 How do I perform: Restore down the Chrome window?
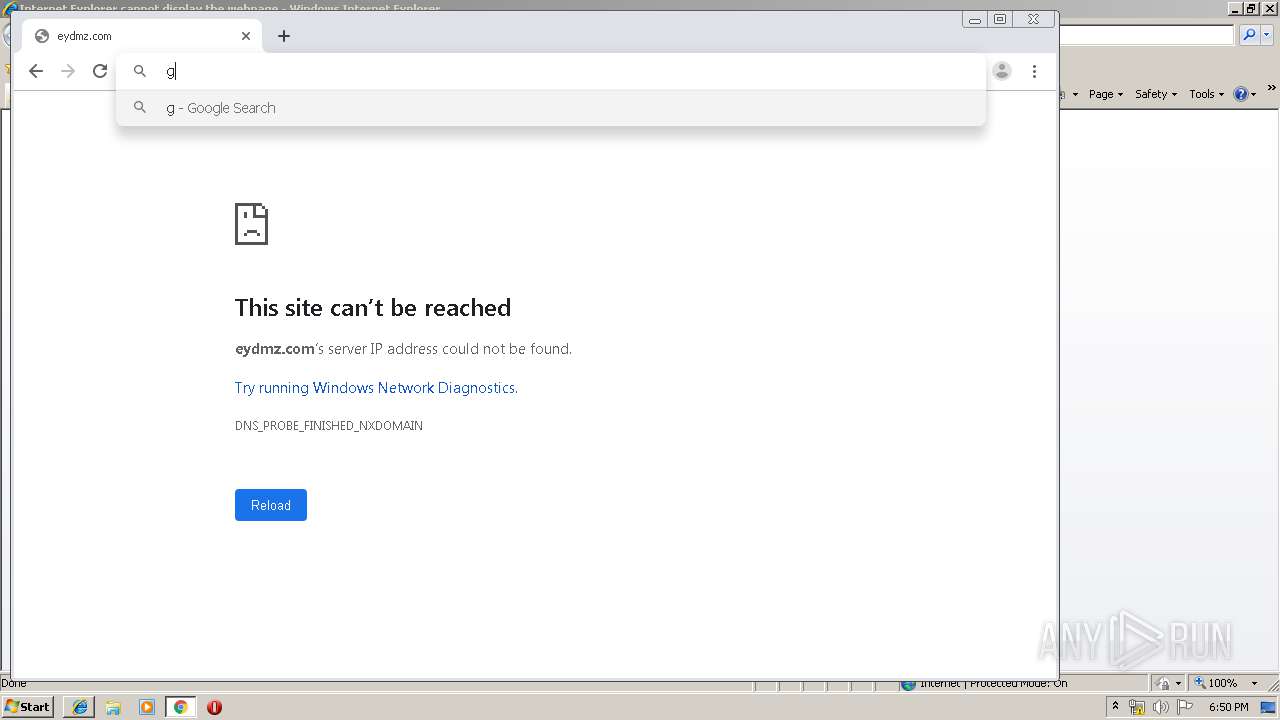(x=1000, y=19)
